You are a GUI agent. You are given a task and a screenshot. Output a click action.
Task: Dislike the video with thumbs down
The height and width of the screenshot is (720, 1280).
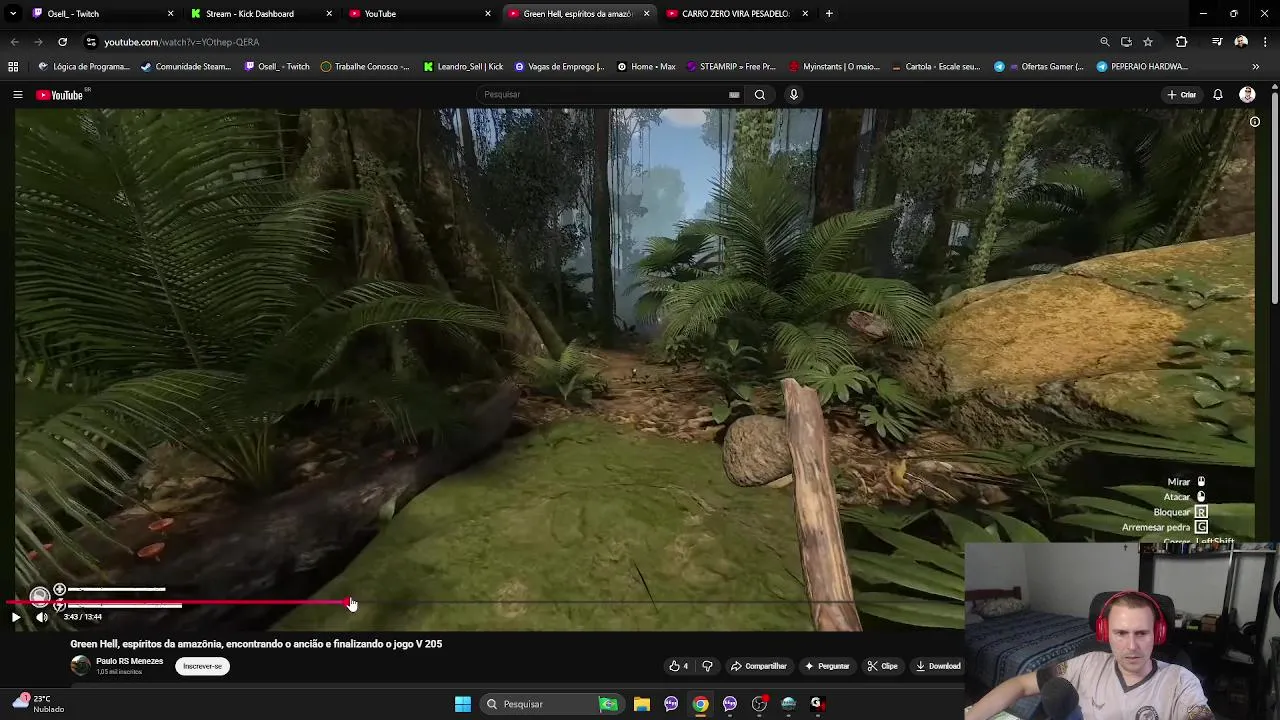pyautogui.click(x=708, y=666)
